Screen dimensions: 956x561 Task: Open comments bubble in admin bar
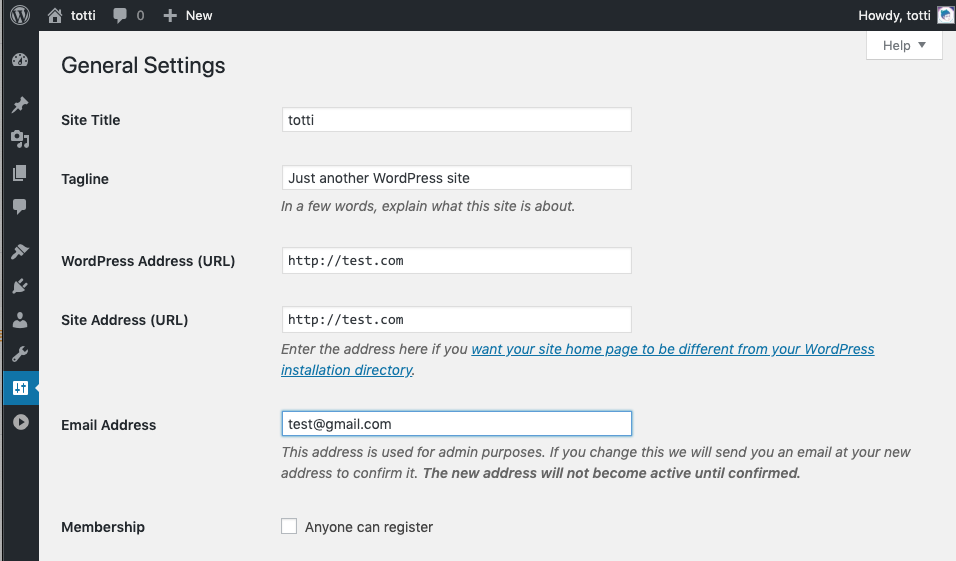129,15
